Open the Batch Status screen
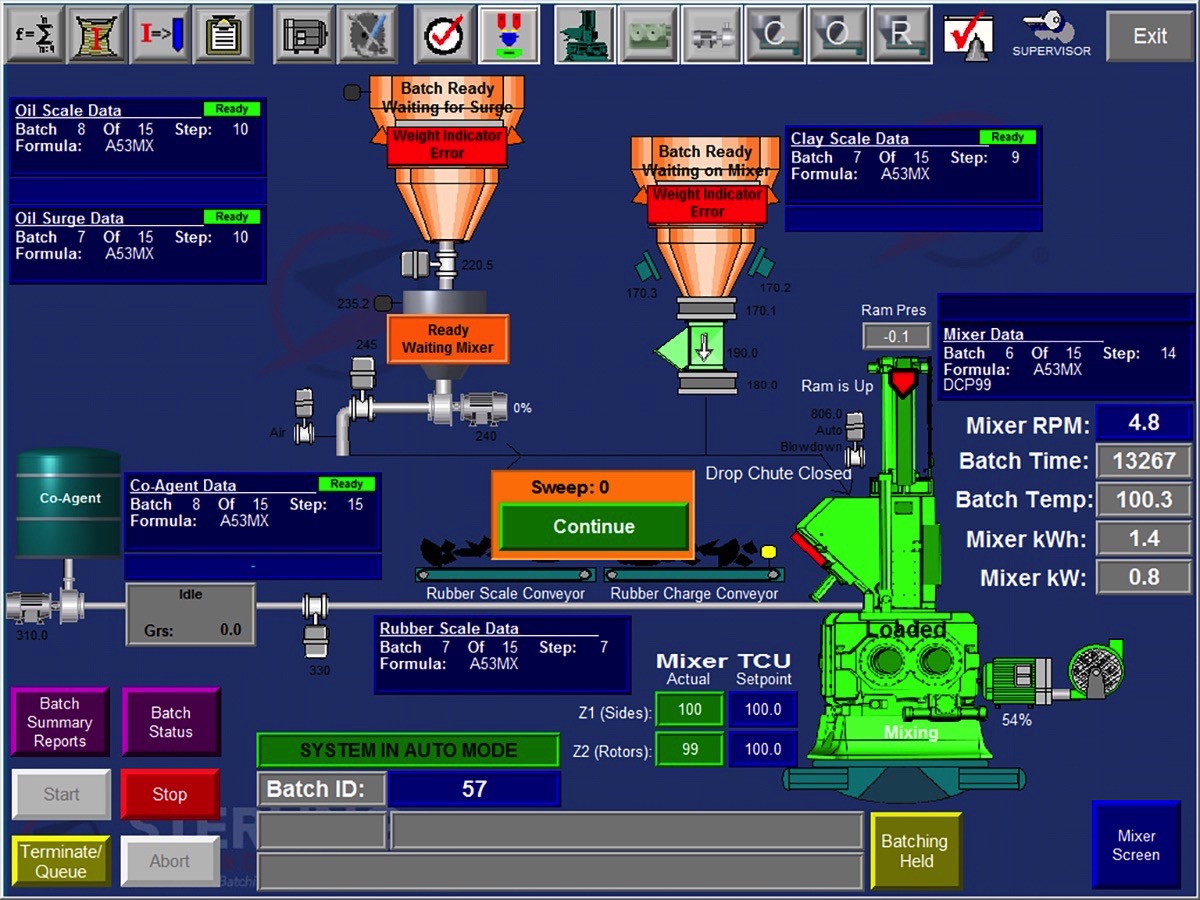This screenshot has height=900, width=1200. 170,722
